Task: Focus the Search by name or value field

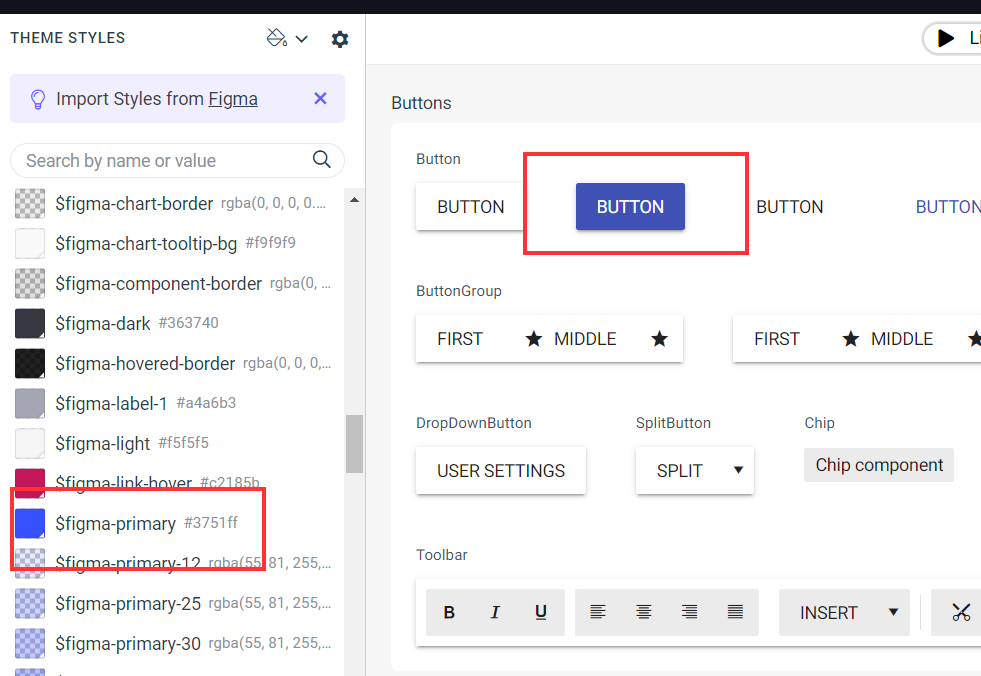Action: click(160, 160)
